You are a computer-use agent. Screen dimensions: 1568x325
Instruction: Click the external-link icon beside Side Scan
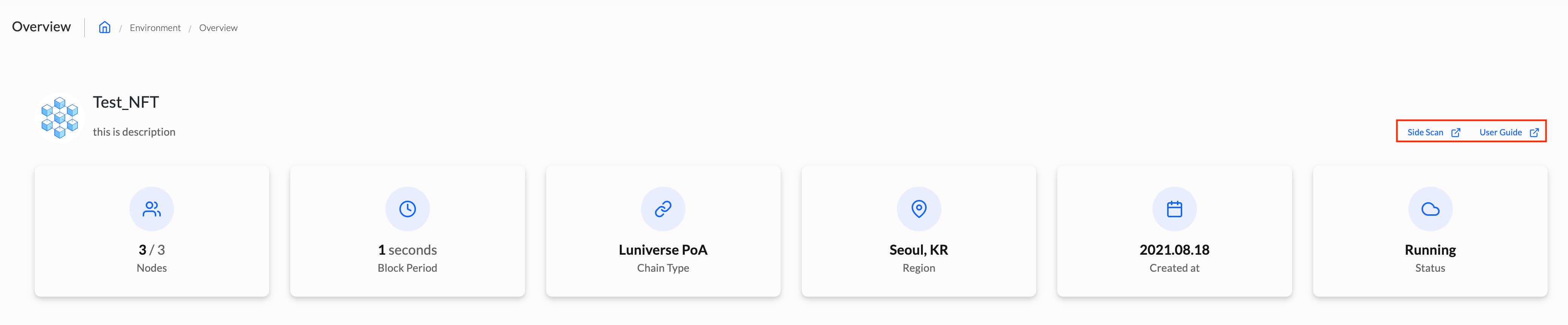1456,132
